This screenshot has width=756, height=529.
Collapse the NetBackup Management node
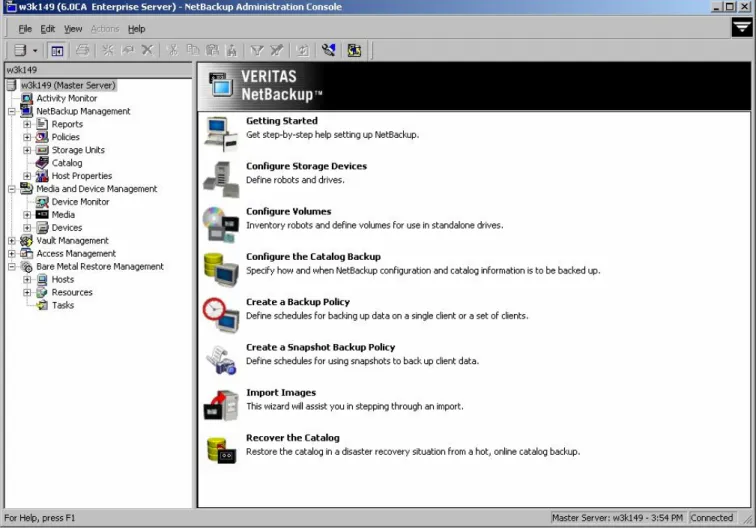click(12, 111)
